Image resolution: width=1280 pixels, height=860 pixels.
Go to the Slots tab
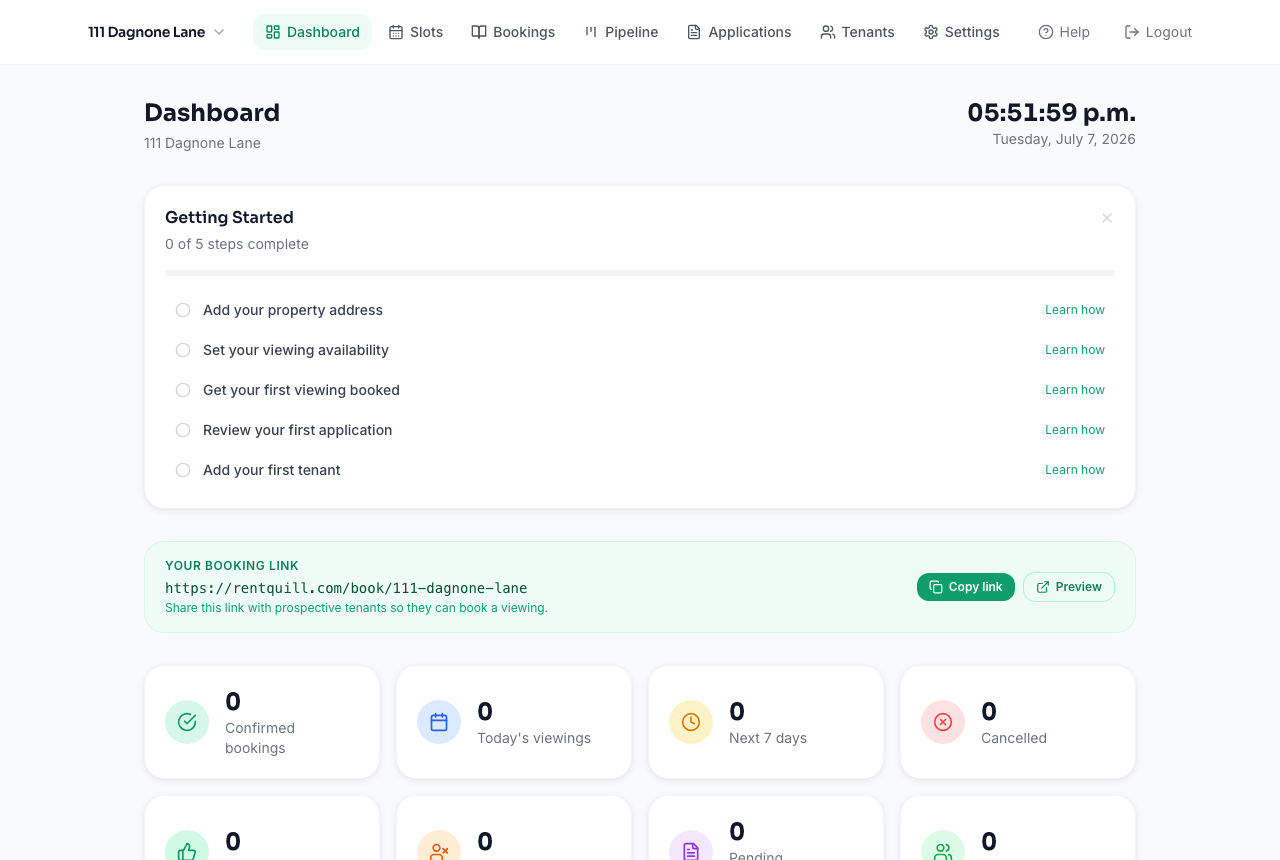click(x=416, y=32)
